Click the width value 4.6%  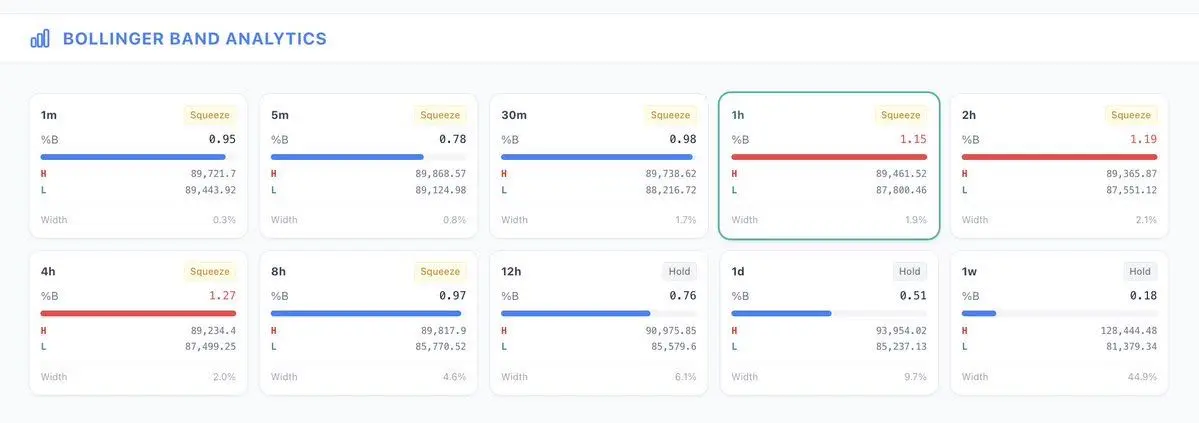click(454, 377)
